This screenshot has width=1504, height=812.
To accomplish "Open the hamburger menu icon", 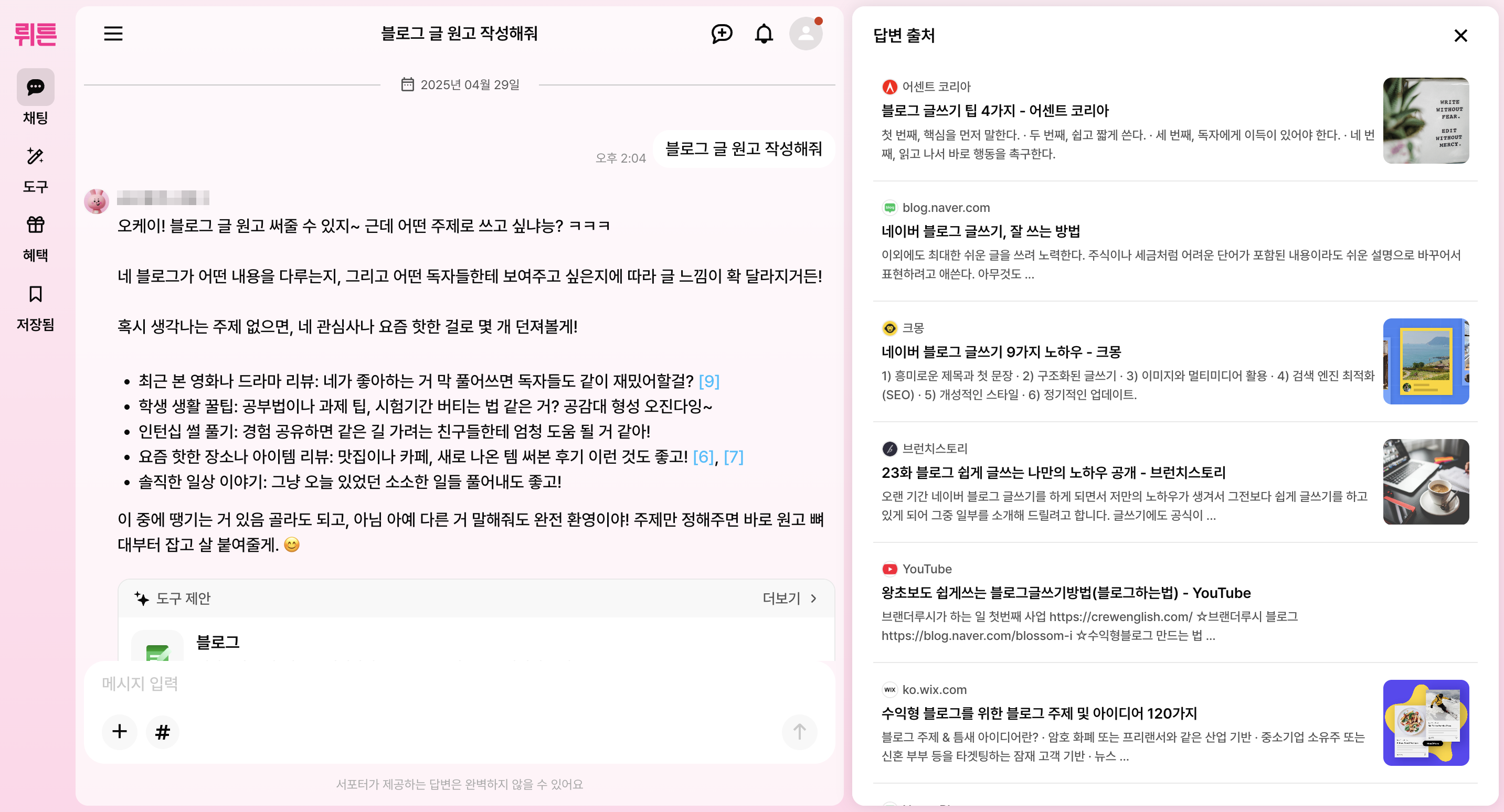I will click(x=113, y=33).
